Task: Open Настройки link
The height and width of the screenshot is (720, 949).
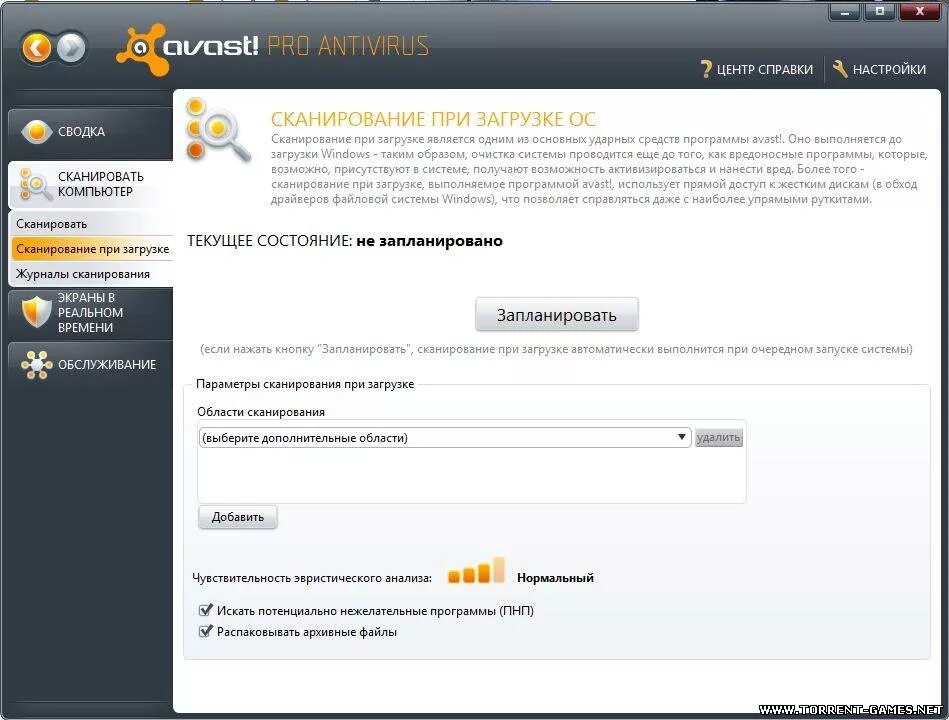Action: click(879, 69)
